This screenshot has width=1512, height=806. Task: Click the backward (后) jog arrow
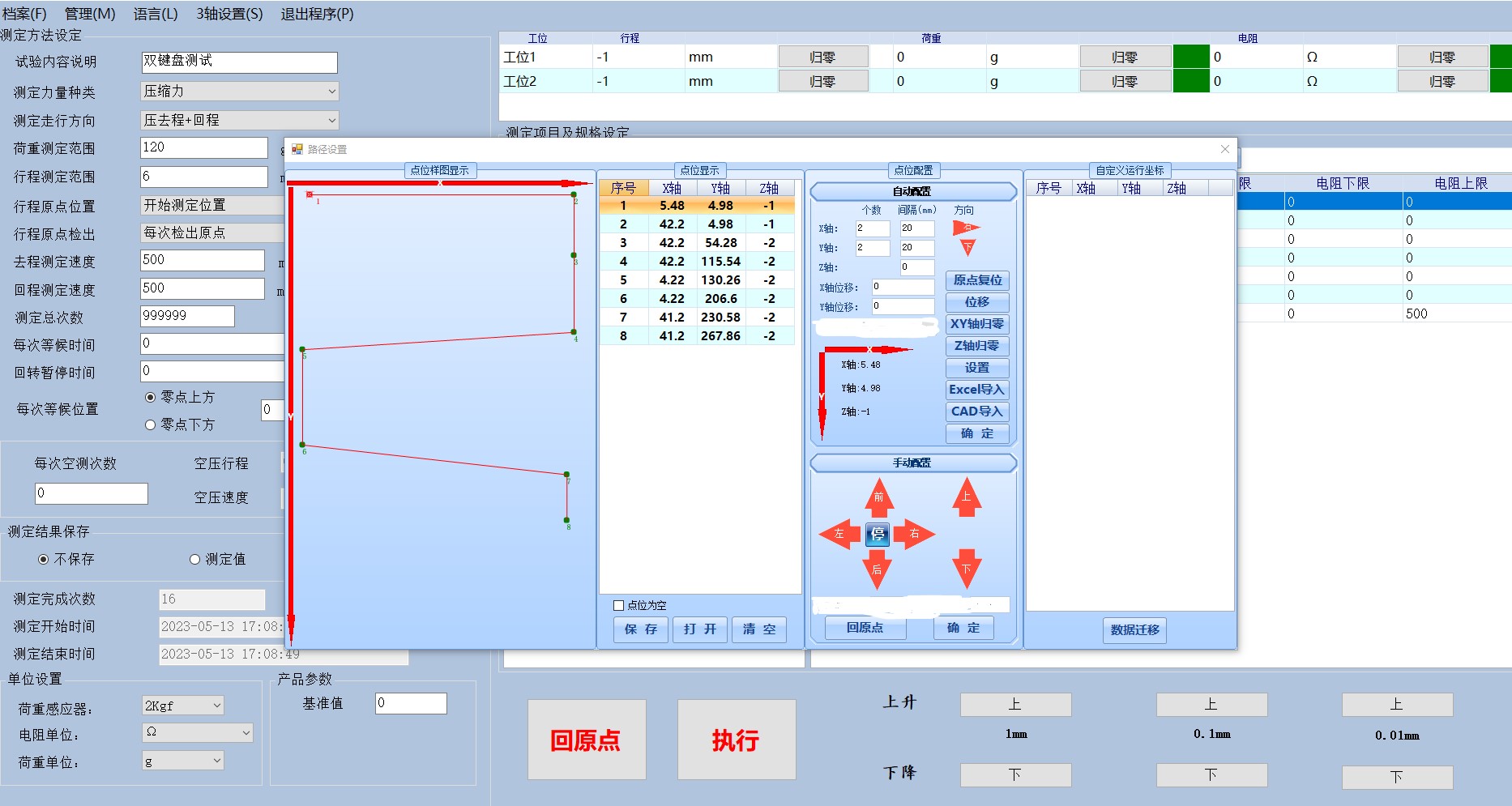click(877, 569)
